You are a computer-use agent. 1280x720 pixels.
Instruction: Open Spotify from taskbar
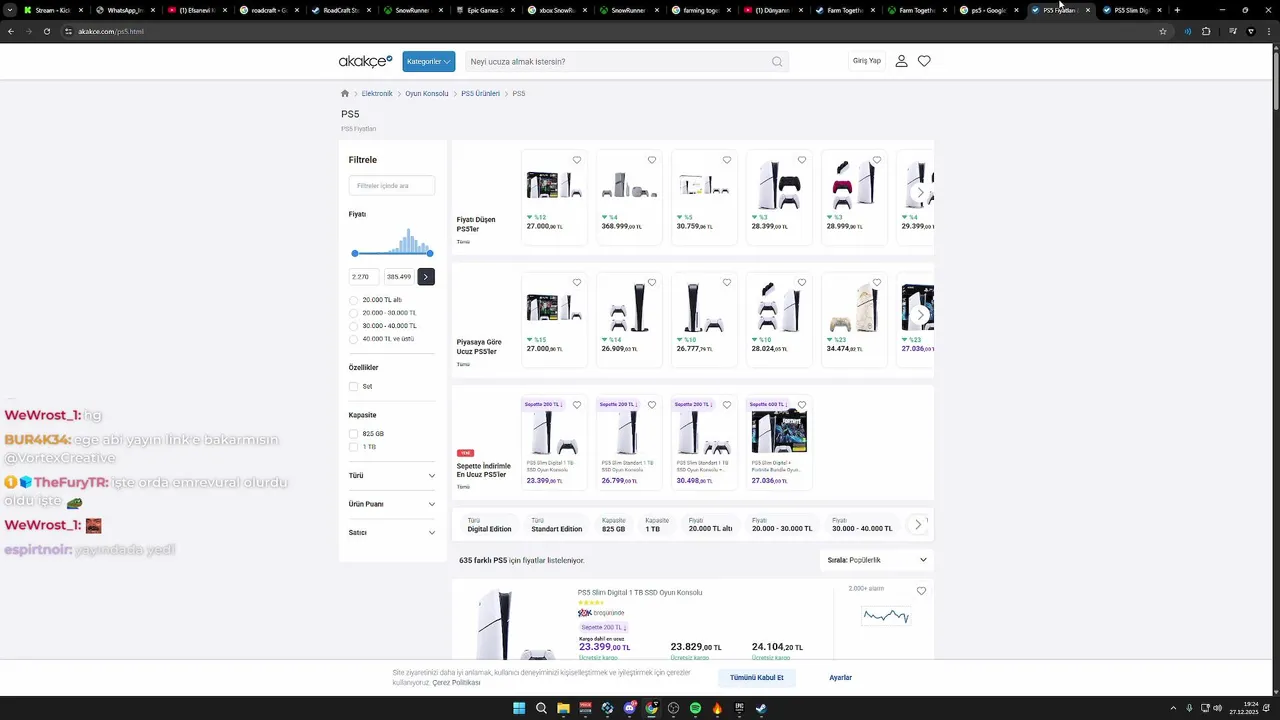[x=695, y=708]
